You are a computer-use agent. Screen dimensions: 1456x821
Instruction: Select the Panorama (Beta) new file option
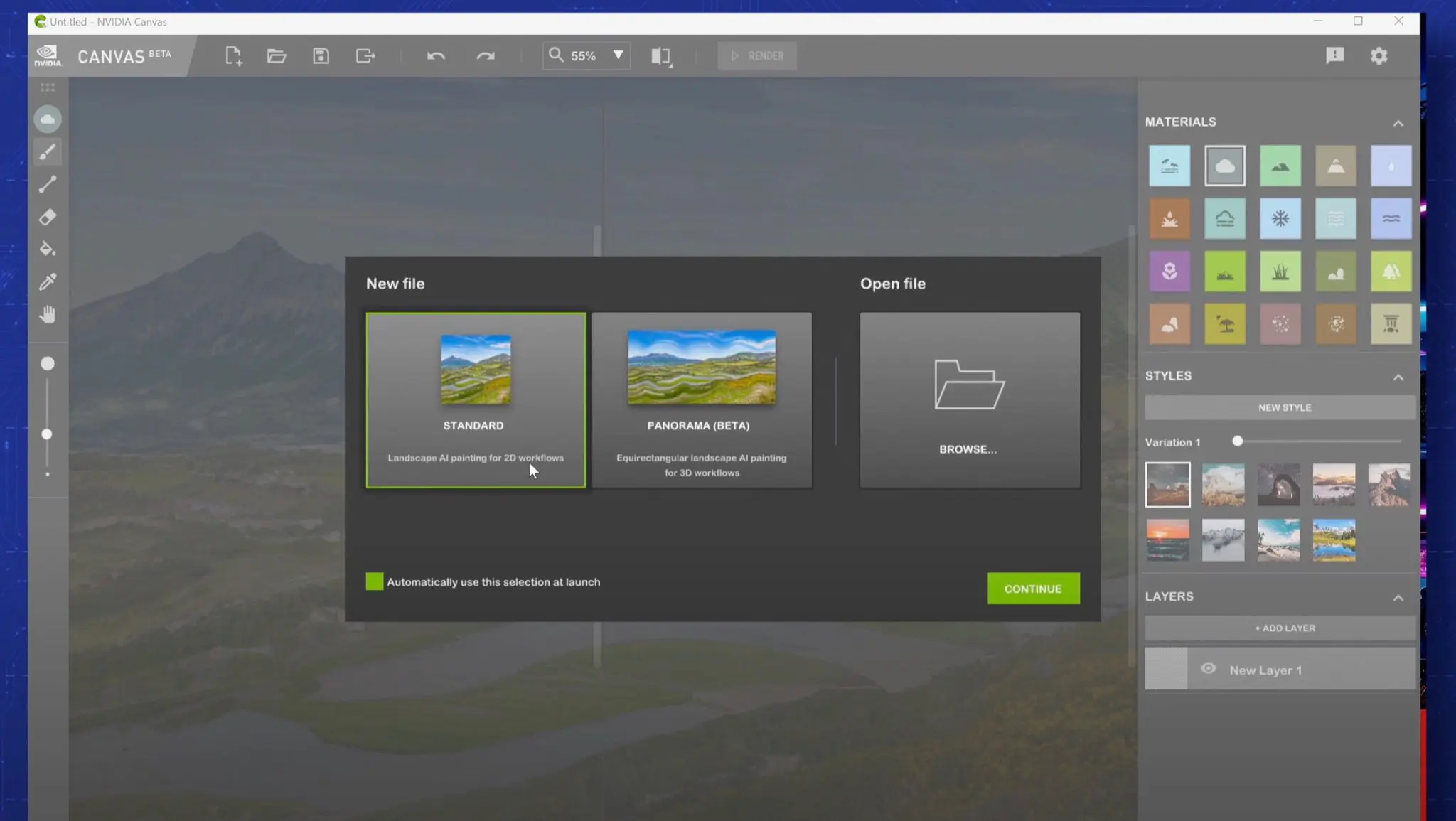pos(702,400)
